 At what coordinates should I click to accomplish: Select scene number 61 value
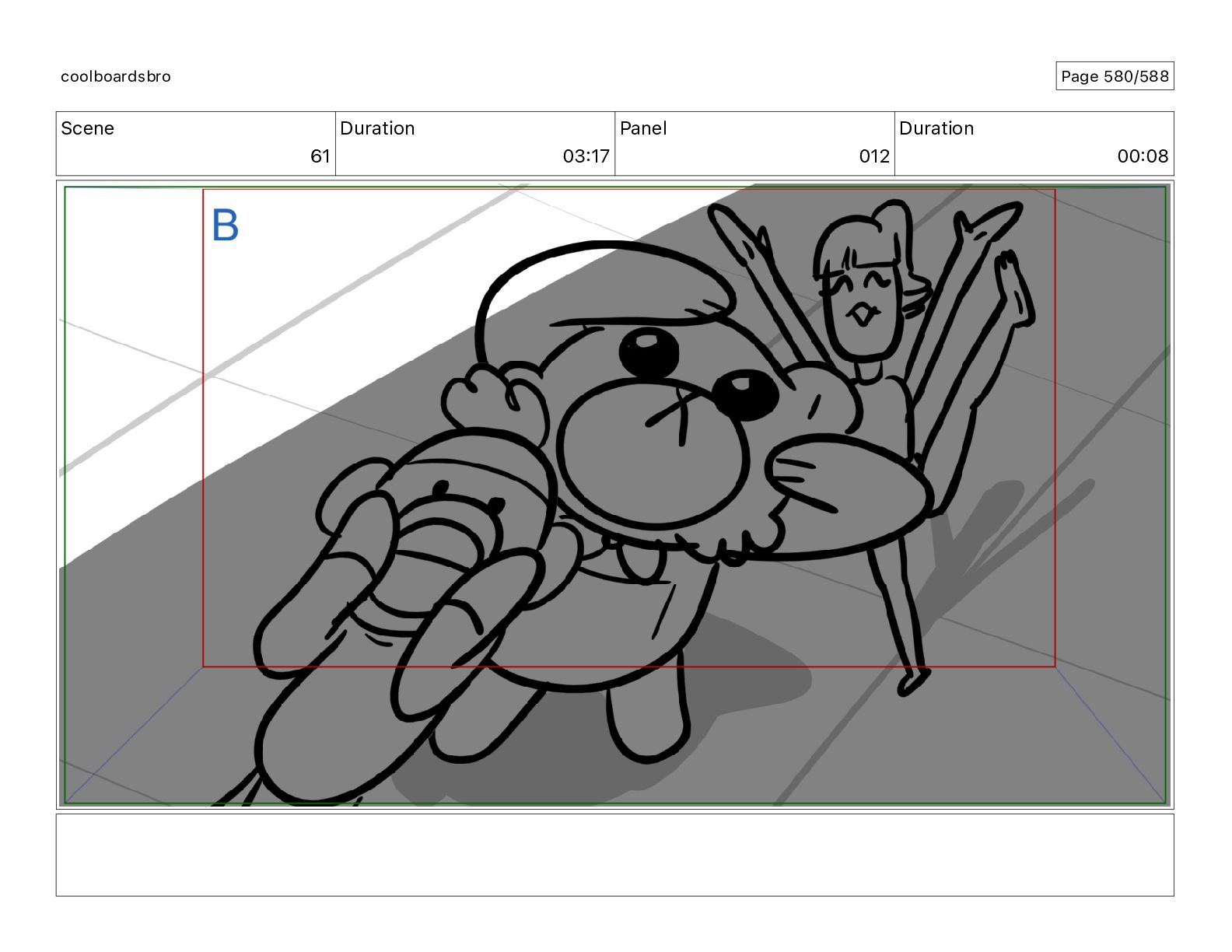click(320, 156)
